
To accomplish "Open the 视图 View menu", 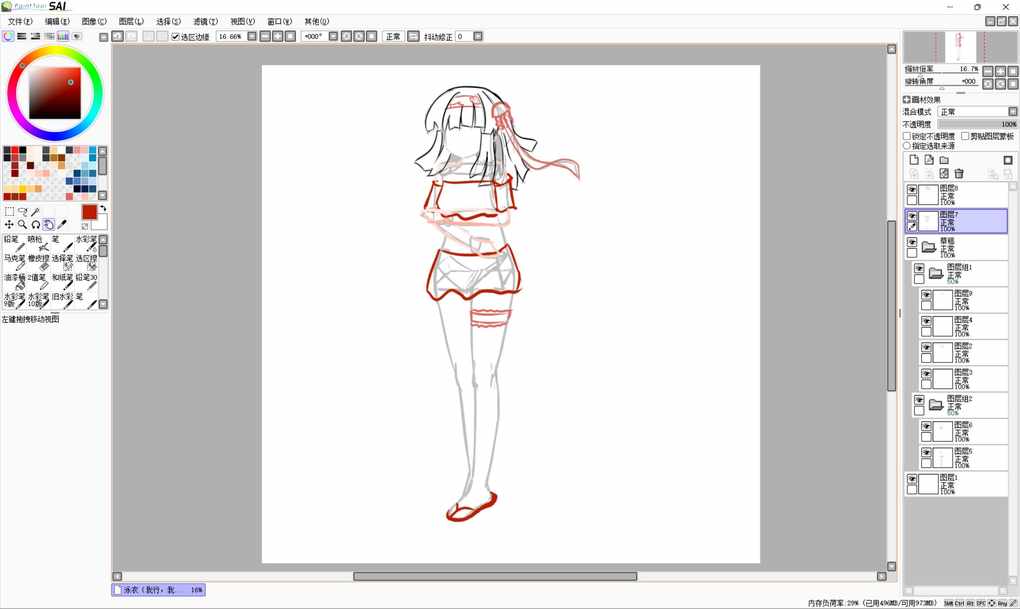I will [x=242, y=21].
